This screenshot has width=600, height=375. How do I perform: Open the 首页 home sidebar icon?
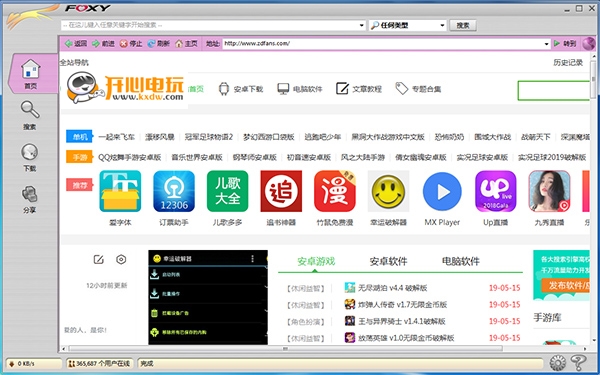coord(31,73)
